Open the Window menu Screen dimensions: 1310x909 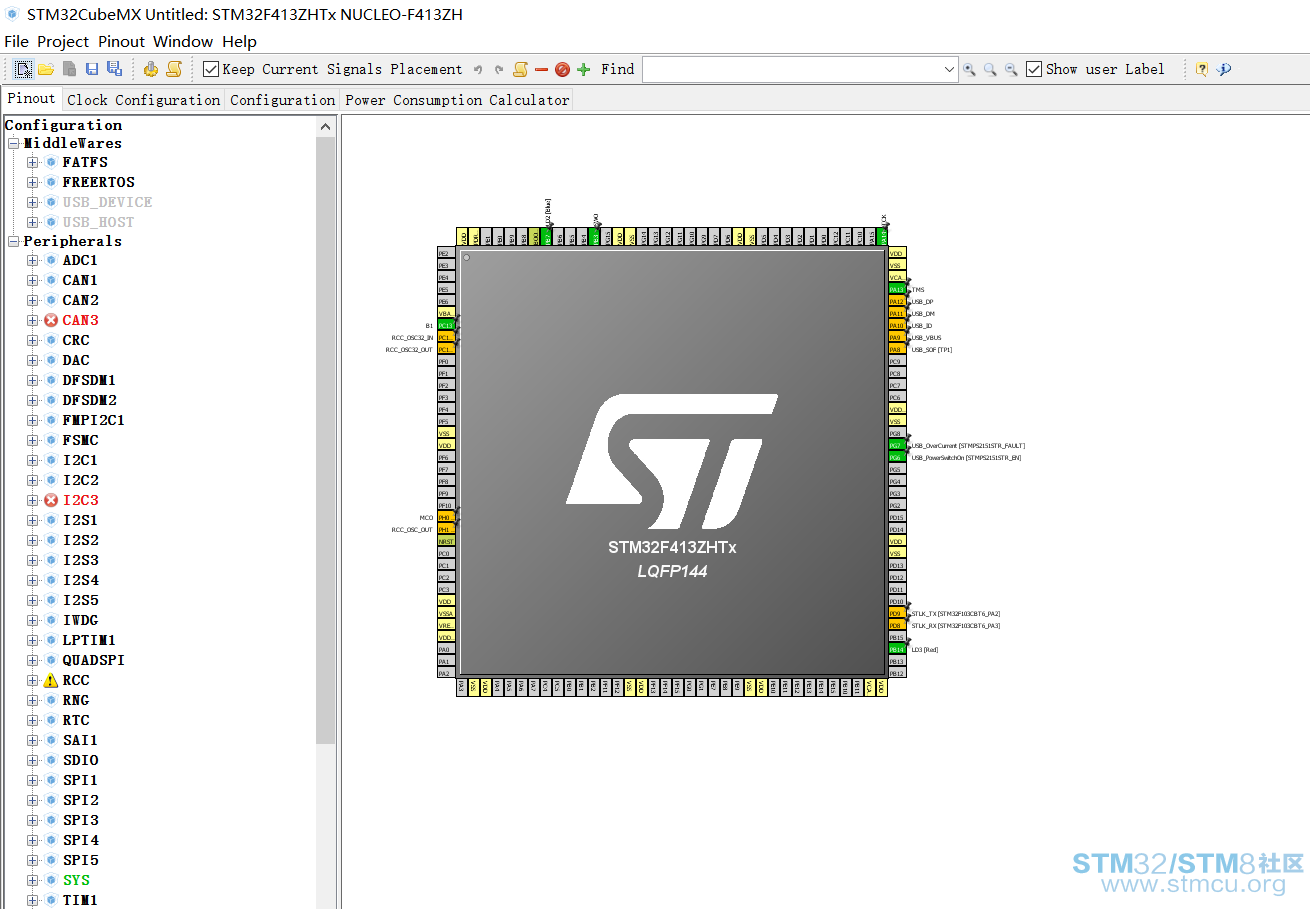pos(183,41)
